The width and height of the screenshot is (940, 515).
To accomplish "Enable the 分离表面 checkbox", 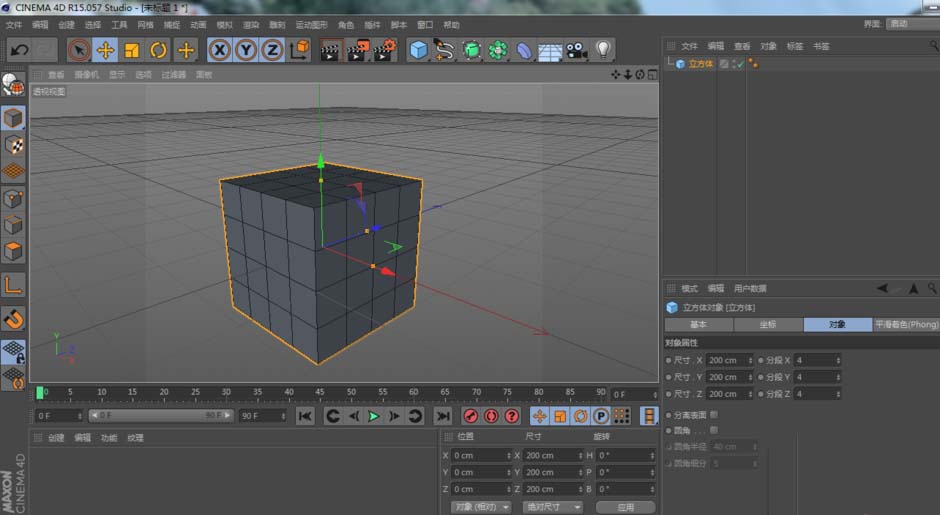I will (x=713, y=414).
